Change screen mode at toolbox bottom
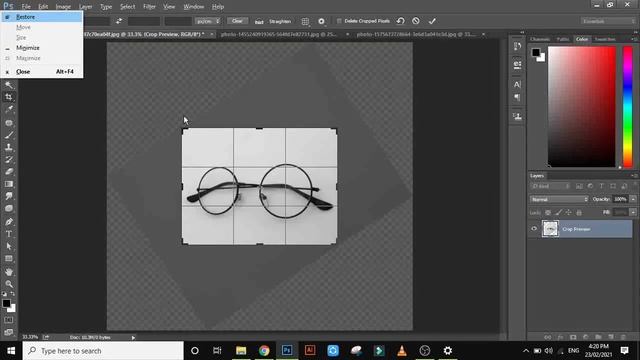The height and width of the screenshot is (360, 640). tap(9, 332)
